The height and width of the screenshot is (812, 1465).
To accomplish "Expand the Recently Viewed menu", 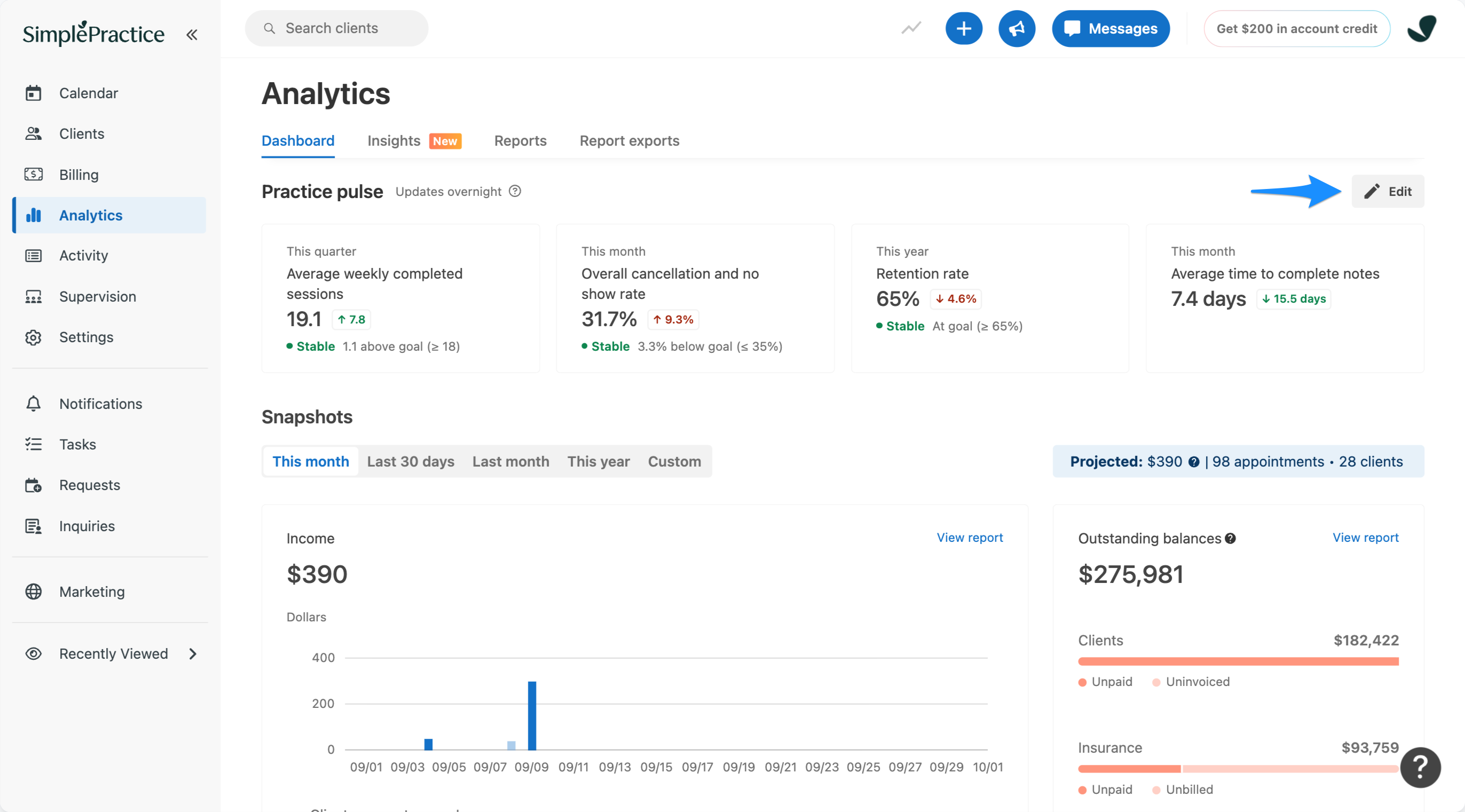I will pos(109,654).
